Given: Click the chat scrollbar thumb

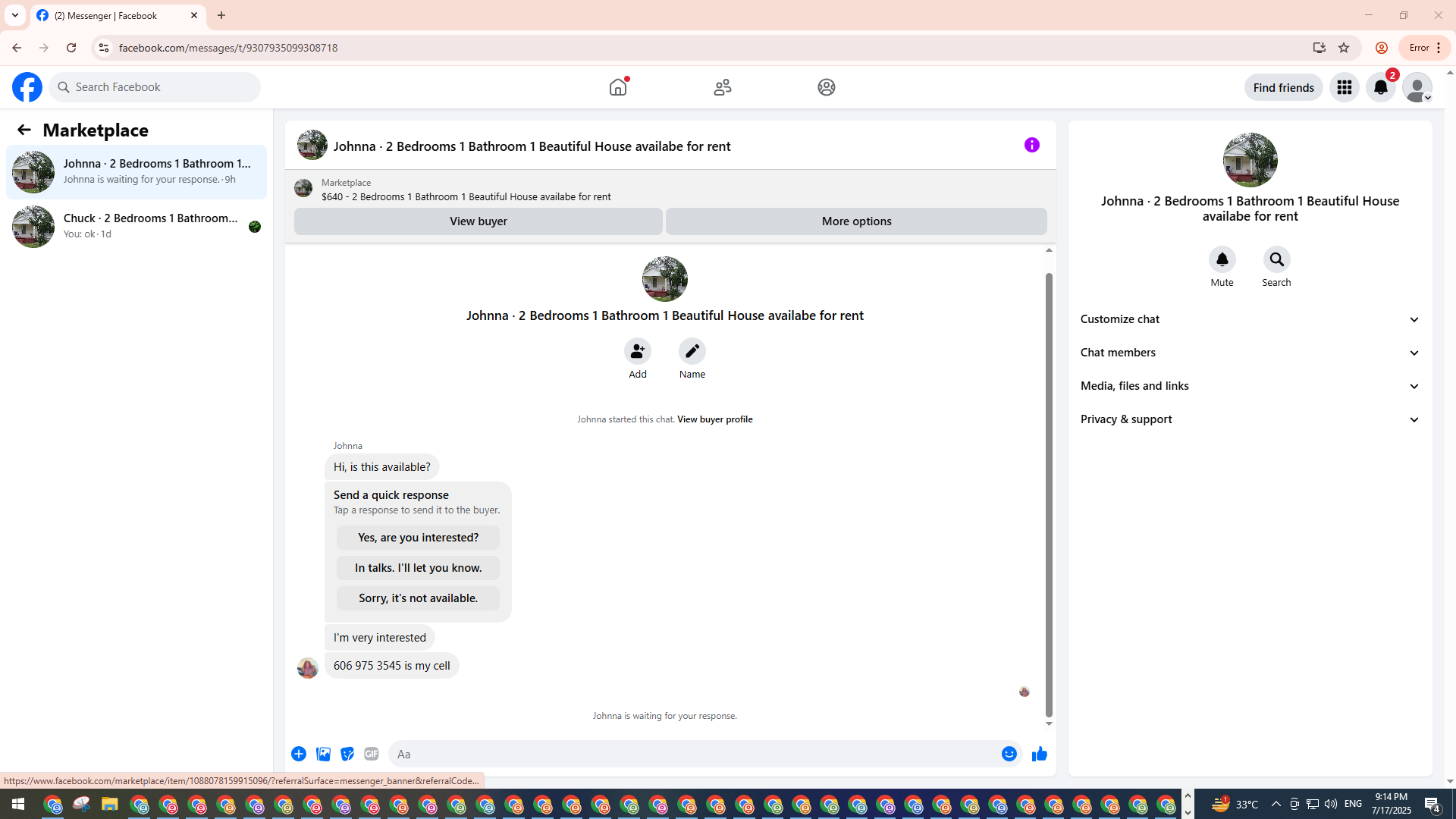Looking at the screenshot, I should point(1050,494).
